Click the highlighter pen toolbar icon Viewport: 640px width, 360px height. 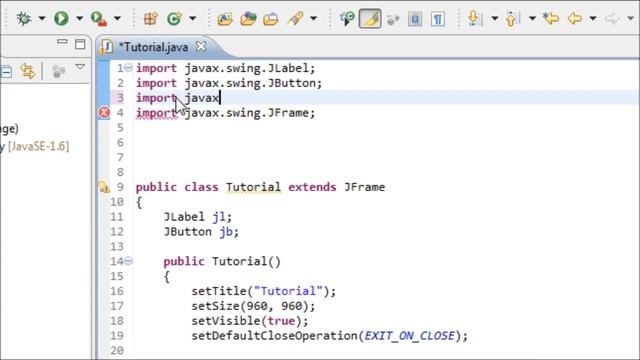[296, 19]
